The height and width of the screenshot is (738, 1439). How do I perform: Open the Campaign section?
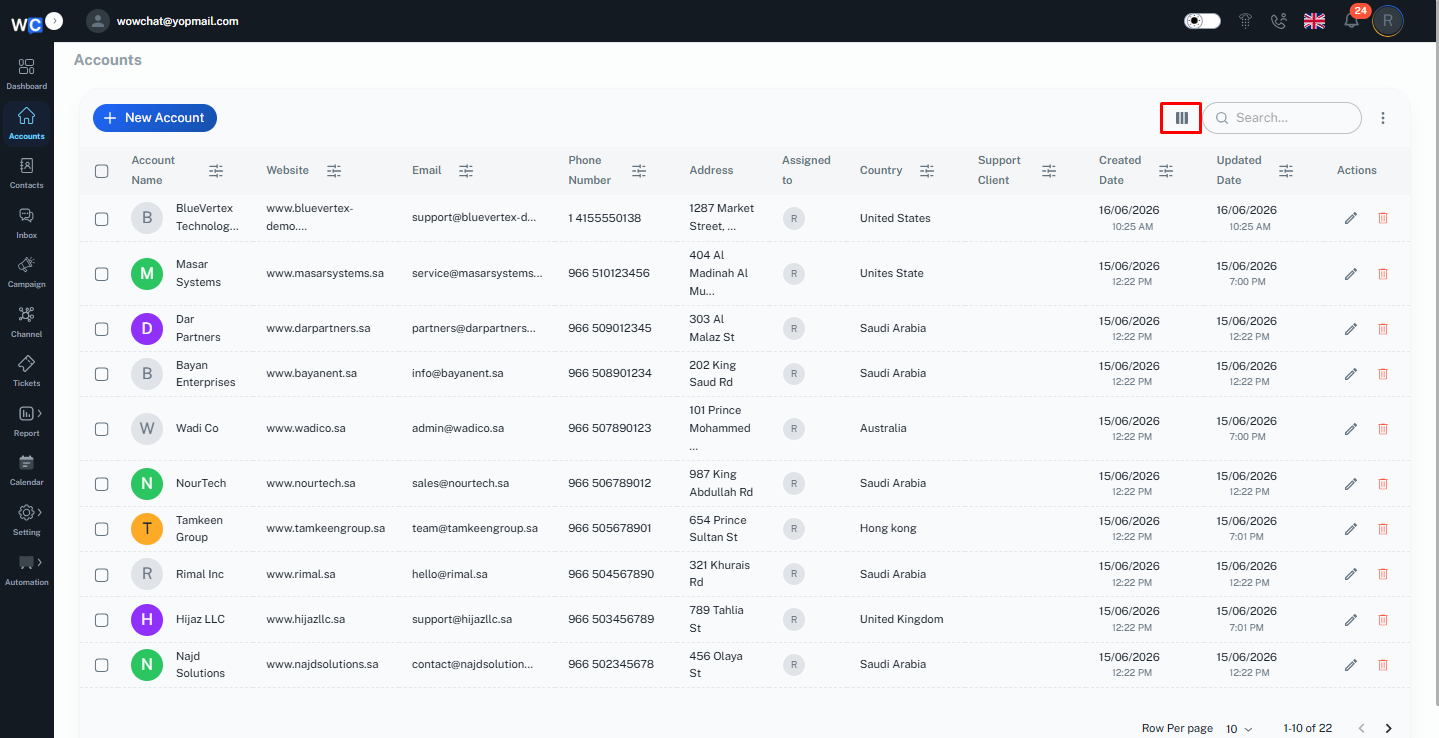point(26,271)
